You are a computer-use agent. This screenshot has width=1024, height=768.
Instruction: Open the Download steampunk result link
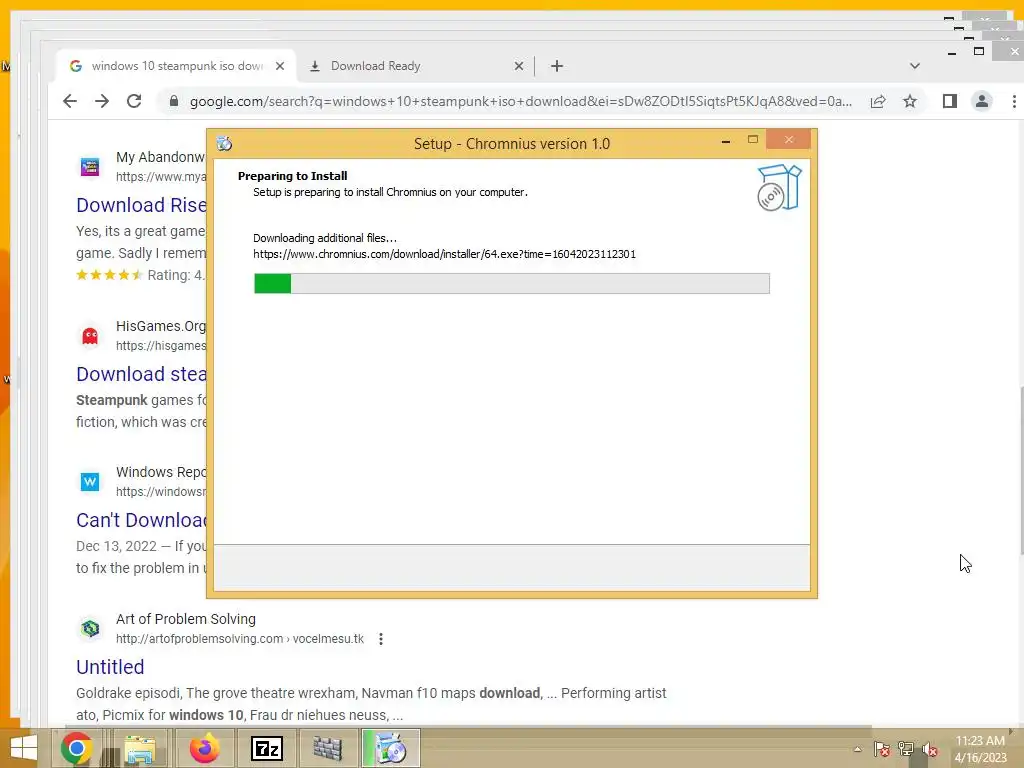click(141, 374)
